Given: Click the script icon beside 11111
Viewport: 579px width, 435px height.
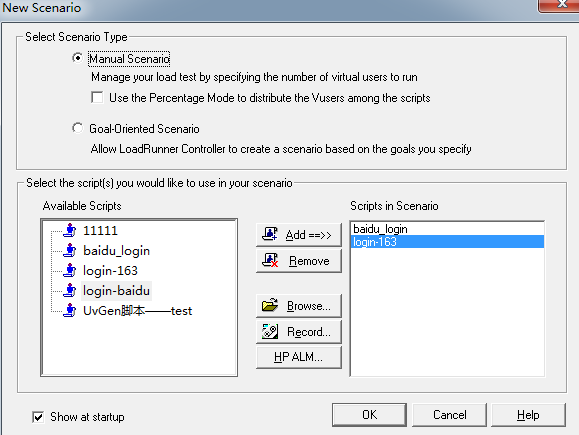Looking at the screenshot, I should pos(69,230).
